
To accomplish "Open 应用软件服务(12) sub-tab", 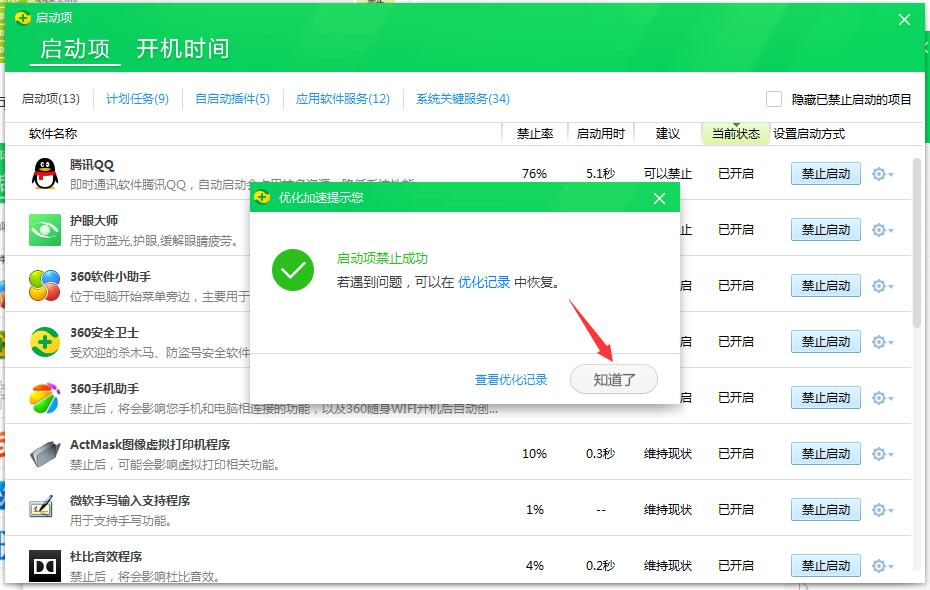I will pos(343,99).
